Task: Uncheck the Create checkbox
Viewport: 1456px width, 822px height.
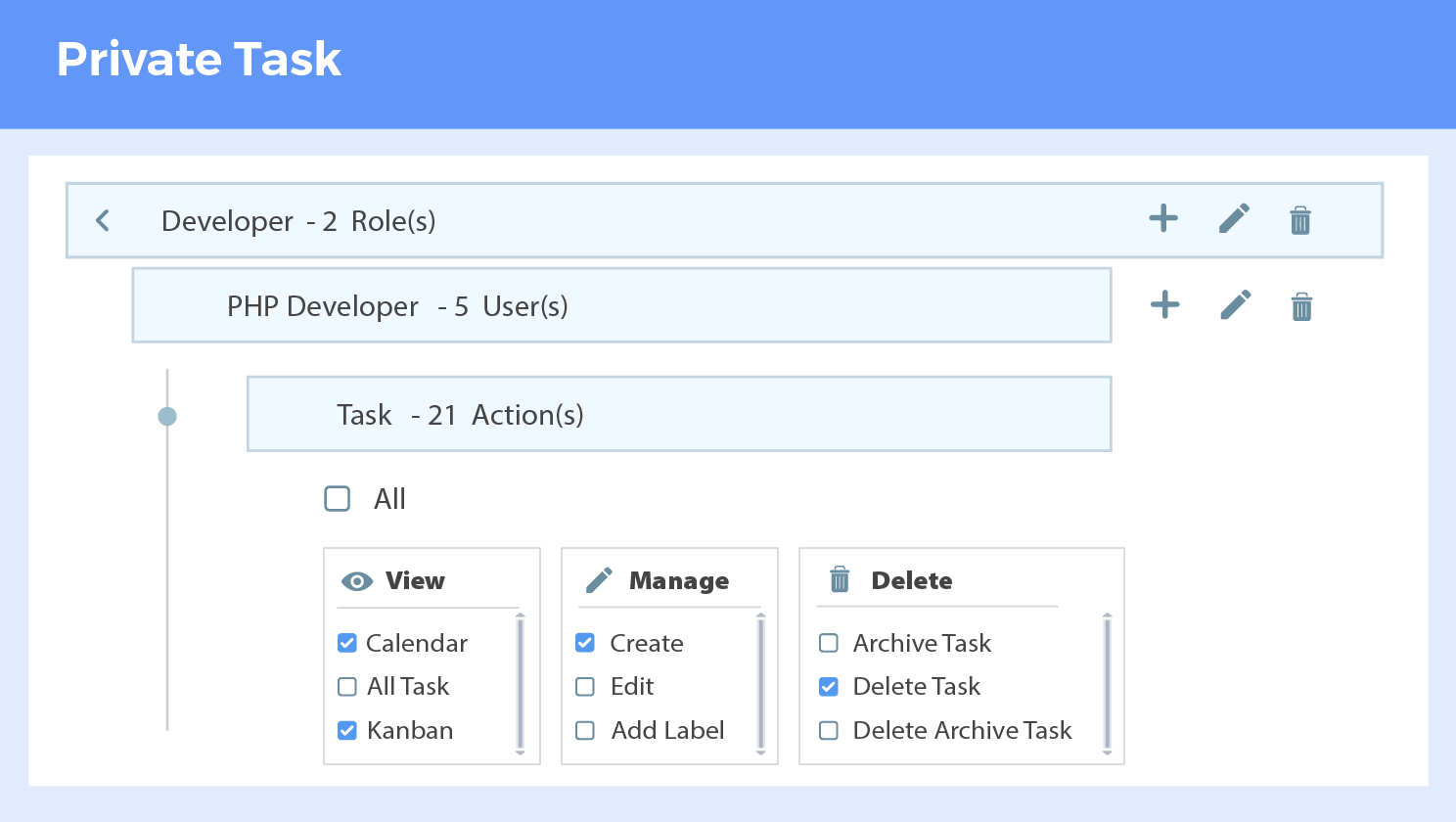Action: (585, 643)
